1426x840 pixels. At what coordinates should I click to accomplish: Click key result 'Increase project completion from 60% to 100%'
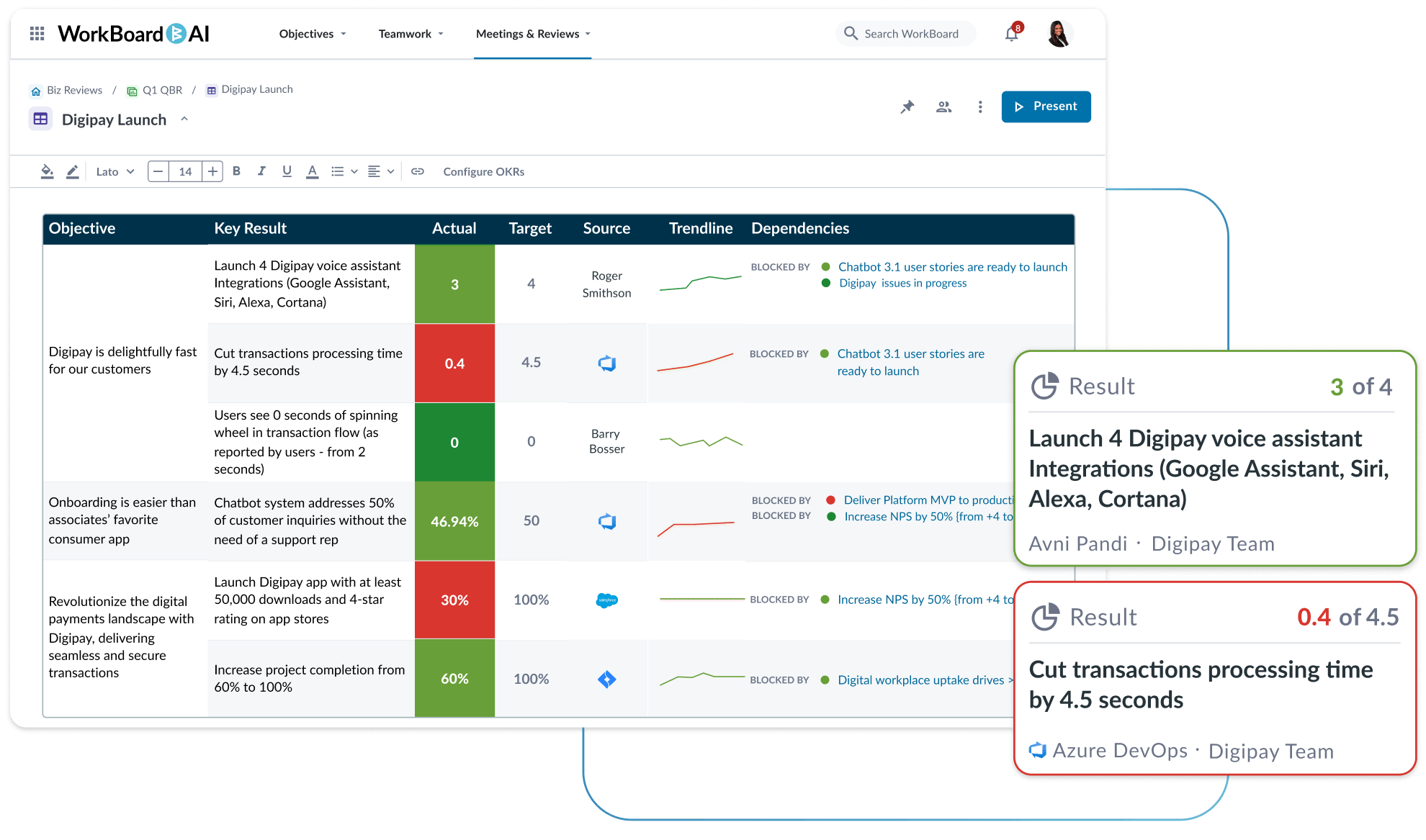coord(309,678)
